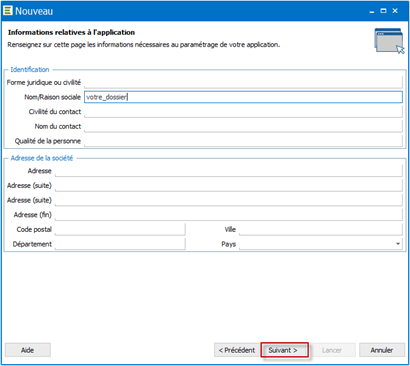
Task: Click the Ville input field
Action: pos(321,230)
